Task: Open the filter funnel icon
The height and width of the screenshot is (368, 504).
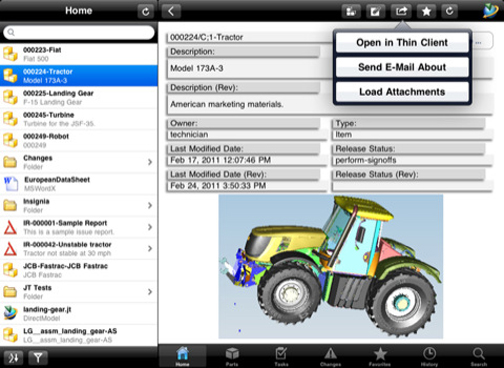Action: (x=38, y=358)
